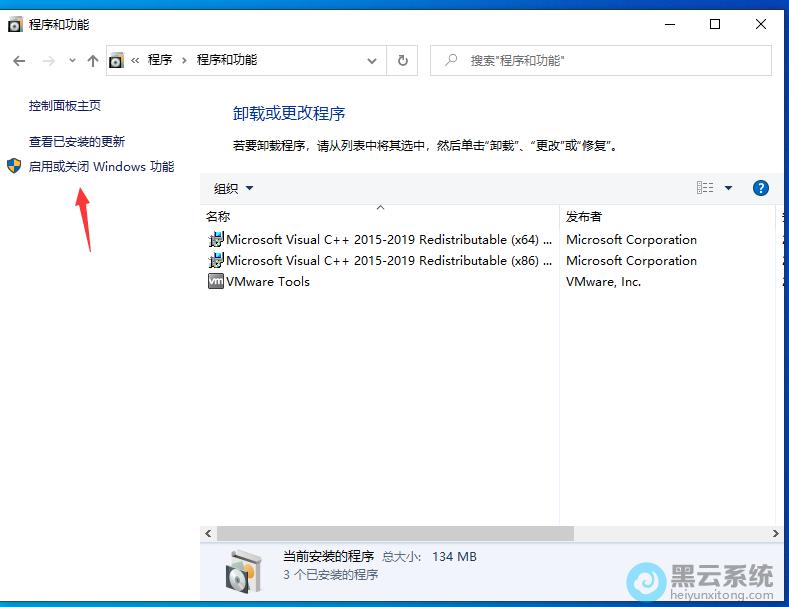Click the 程序和功能 breadcrumb segment
The width and height of the screenshot is (789, 607).
[226, 60]
